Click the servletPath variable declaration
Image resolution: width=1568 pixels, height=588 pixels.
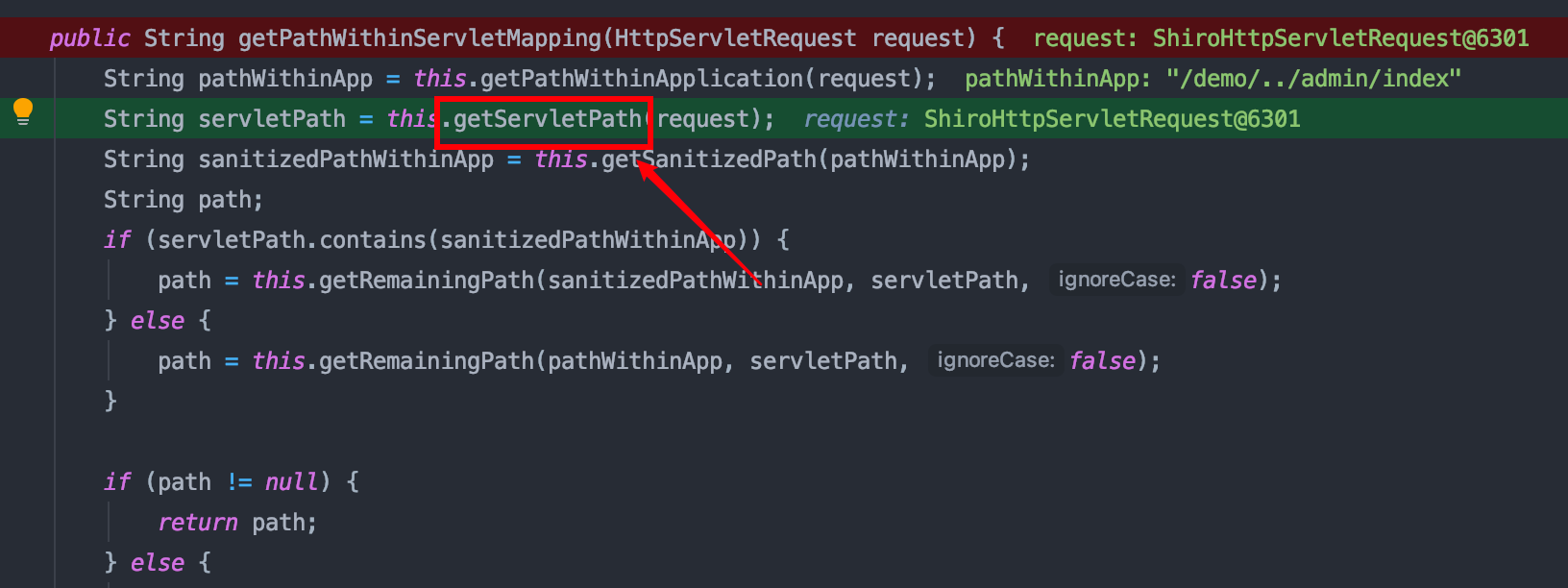click(271, 119)
